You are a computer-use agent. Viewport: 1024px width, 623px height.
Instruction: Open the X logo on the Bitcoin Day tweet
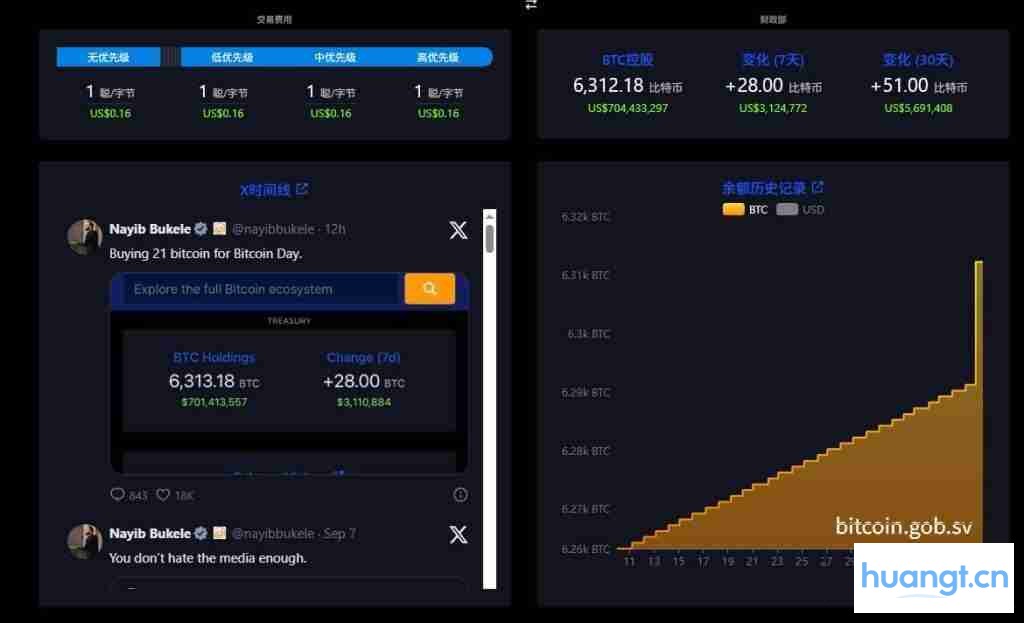[x=458, y=231]
